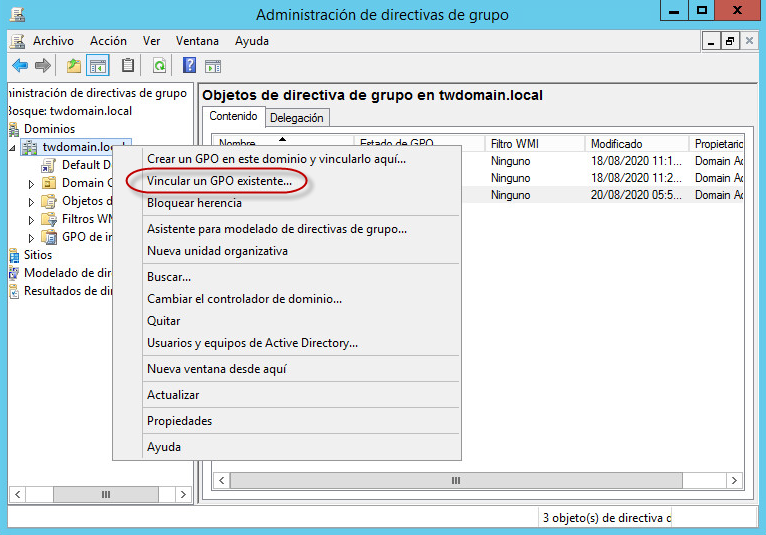The width and height of the screenshot is (766, 535).
Task: Click the Back arrow toolbar icon
Action: point(20,66)
